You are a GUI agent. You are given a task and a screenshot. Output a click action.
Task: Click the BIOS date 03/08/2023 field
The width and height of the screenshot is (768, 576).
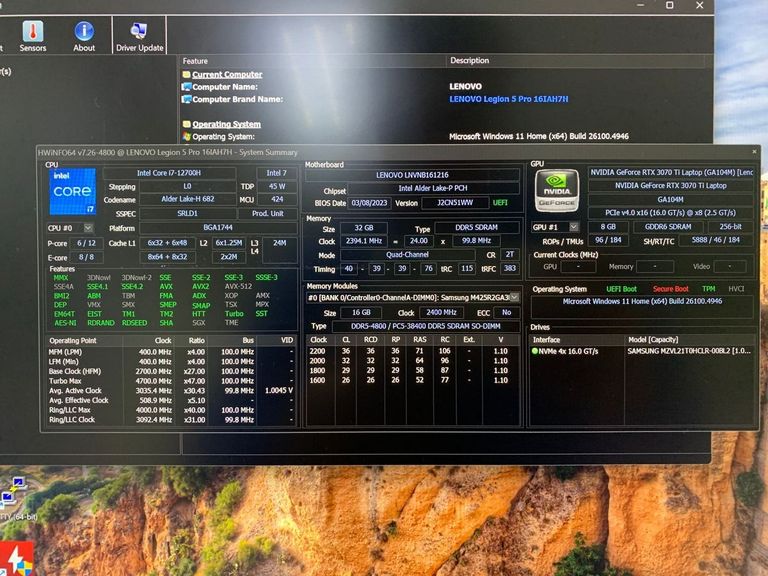pyautogui.click(x=369, y=203)
